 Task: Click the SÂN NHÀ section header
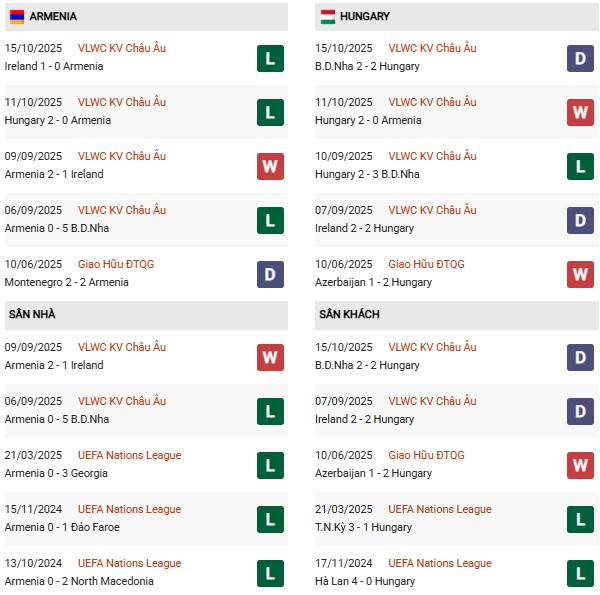coord(32,315)
